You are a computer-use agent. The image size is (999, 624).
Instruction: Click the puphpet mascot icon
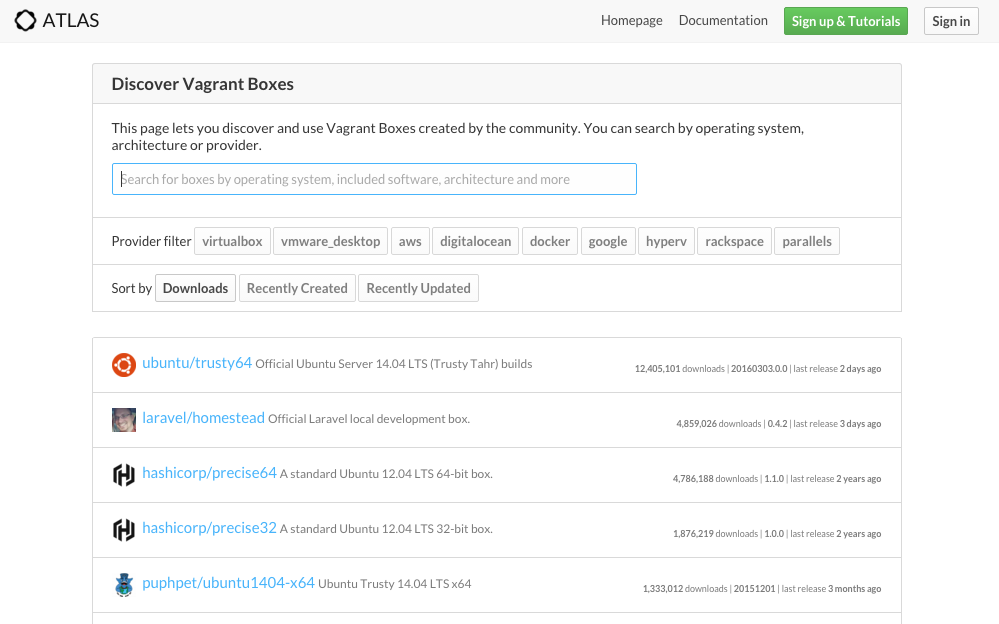coord(124,584)
